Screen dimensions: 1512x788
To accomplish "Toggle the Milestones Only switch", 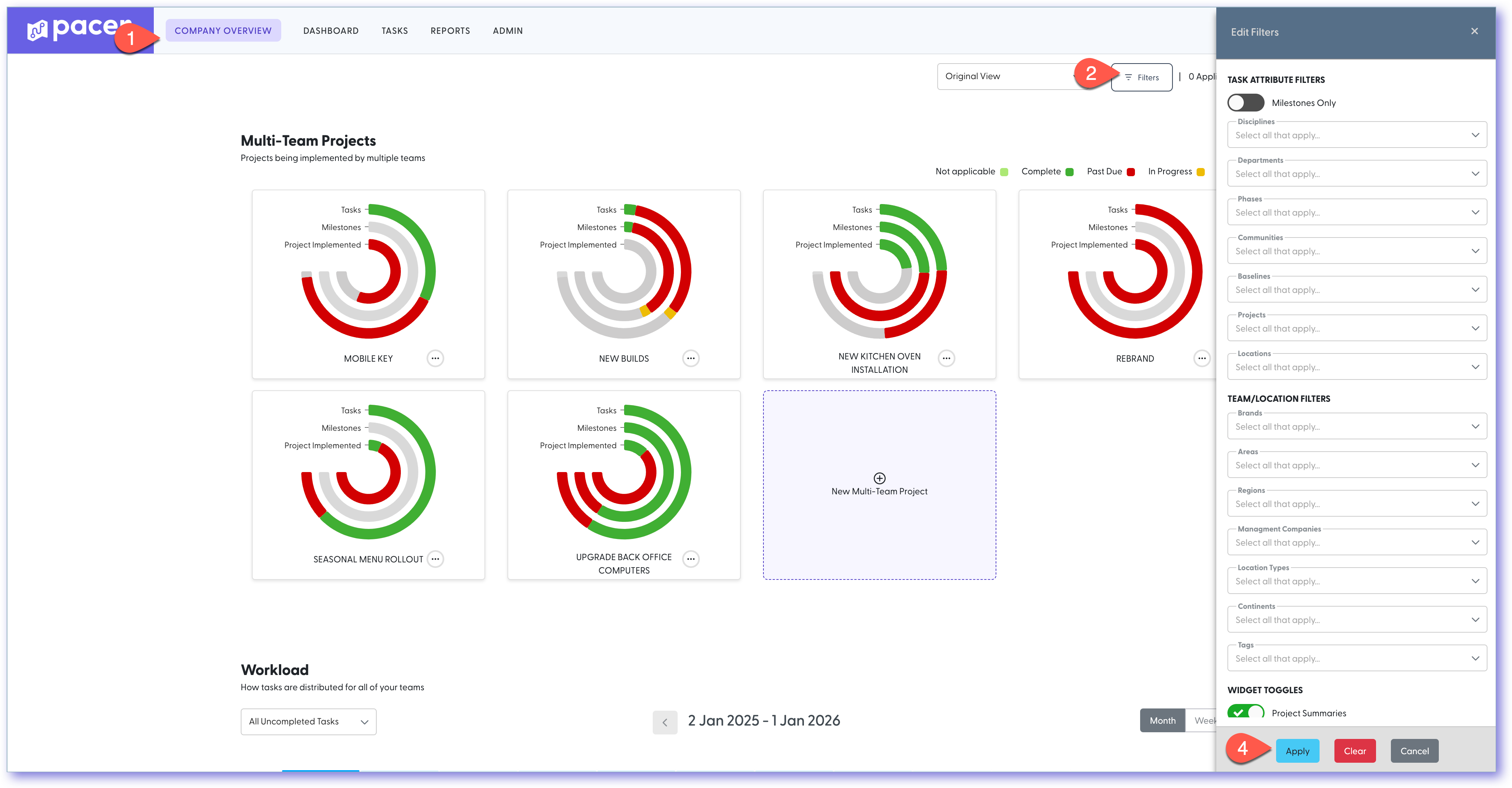I will pos(1246,103).
